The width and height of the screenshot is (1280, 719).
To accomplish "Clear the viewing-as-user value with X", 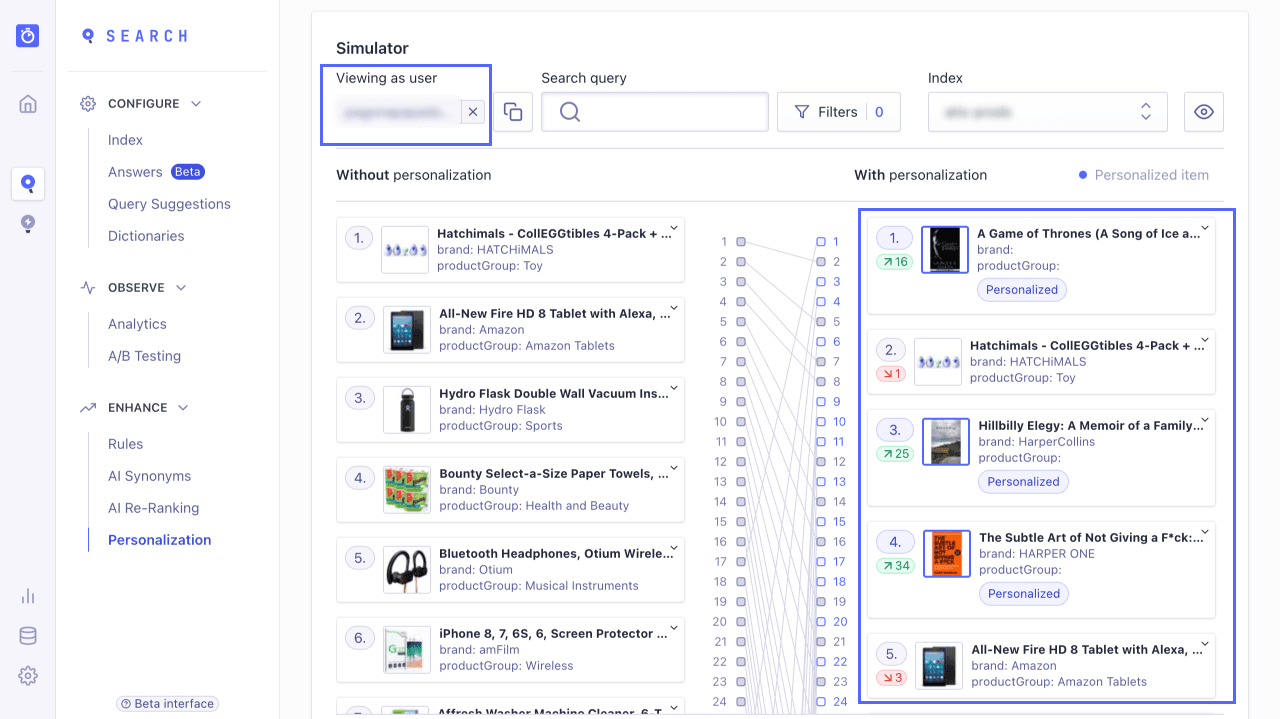I will click(x=473, y=112).
